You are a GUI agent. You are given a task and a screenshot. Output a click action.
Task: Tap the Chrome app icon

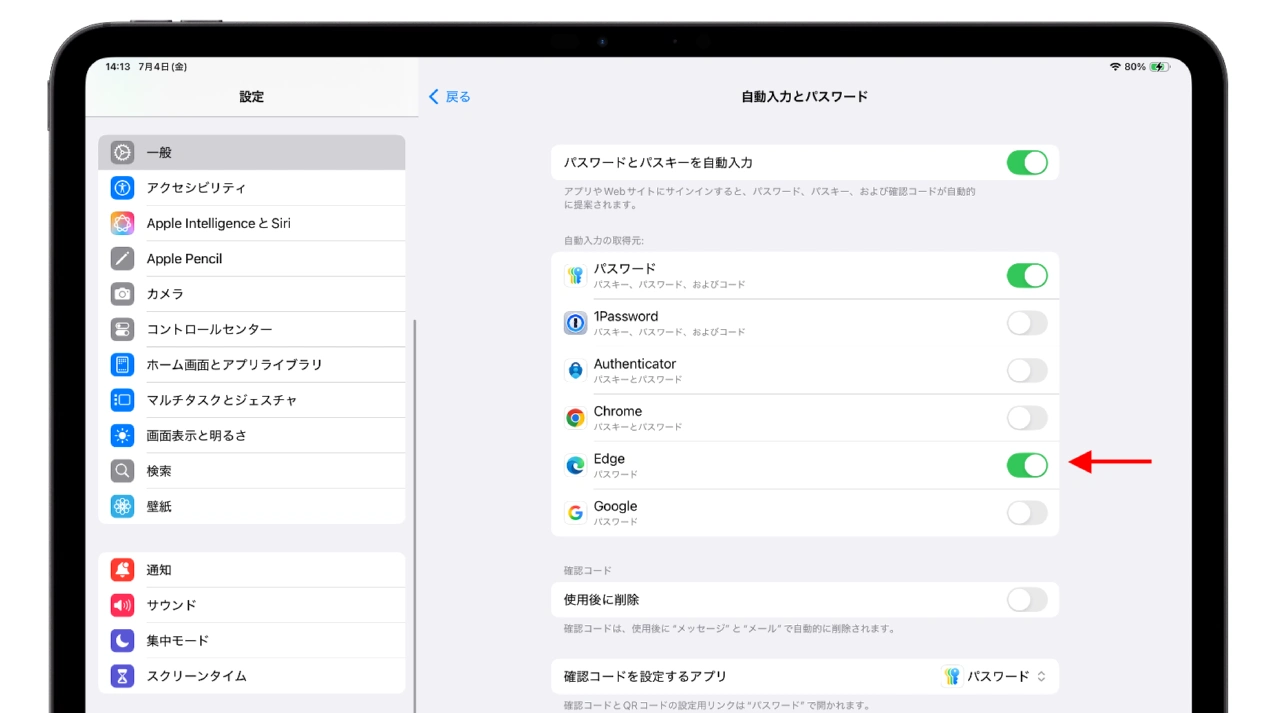(x=575, y=418)
